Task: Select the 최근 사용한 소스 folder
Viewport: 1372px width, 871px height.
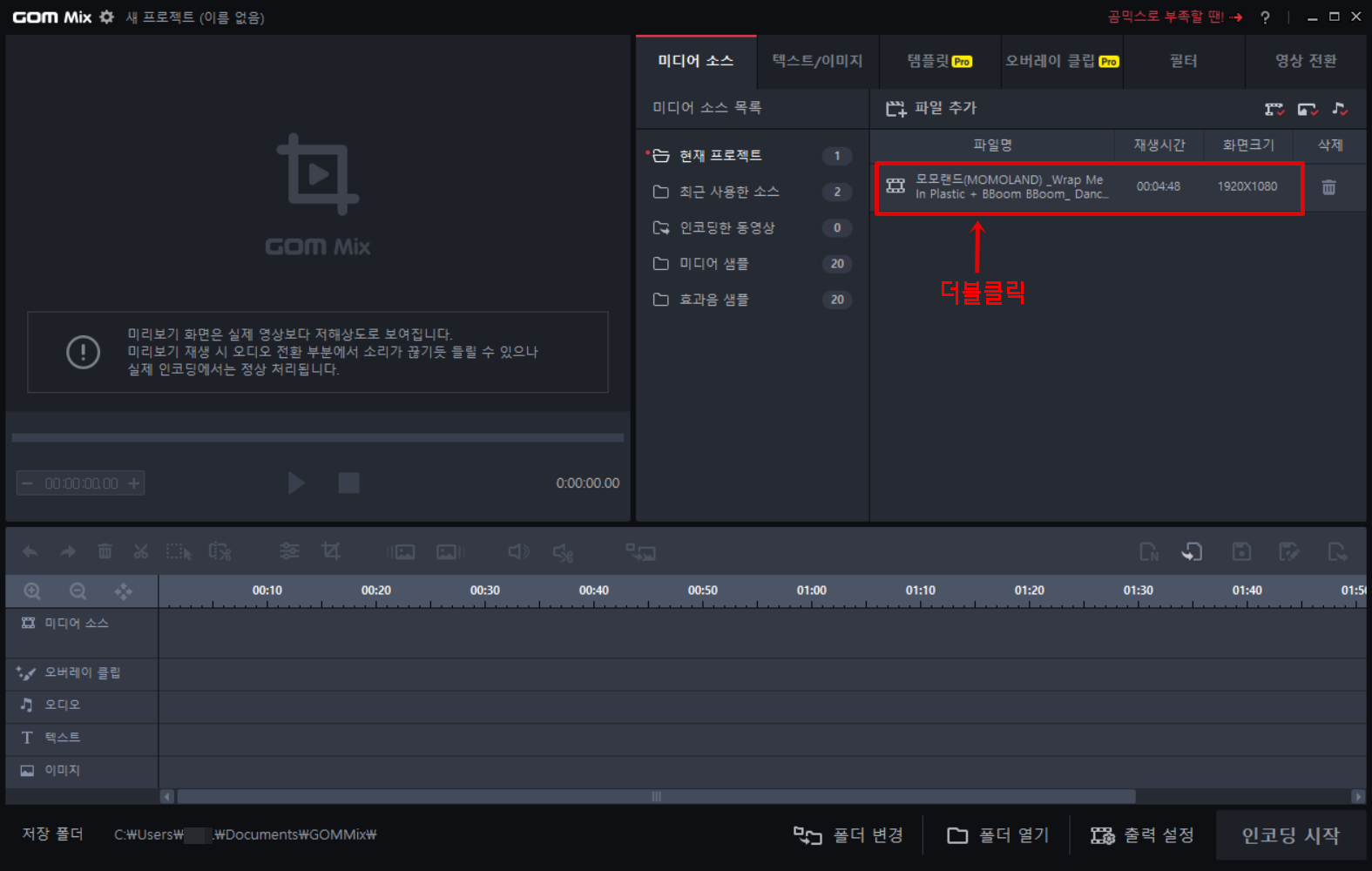Action: (752, 192)
